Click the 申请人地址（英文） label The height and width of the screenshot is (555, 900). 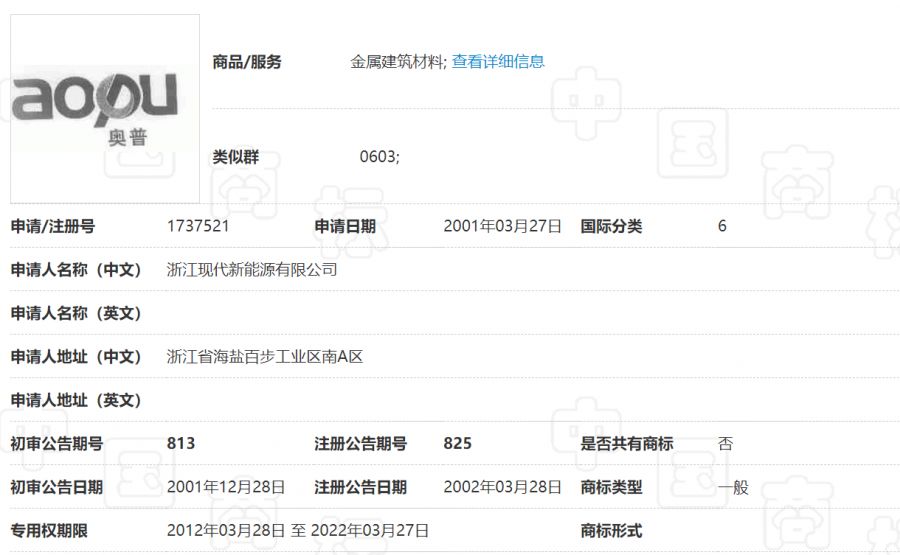(x=76, y=401)
